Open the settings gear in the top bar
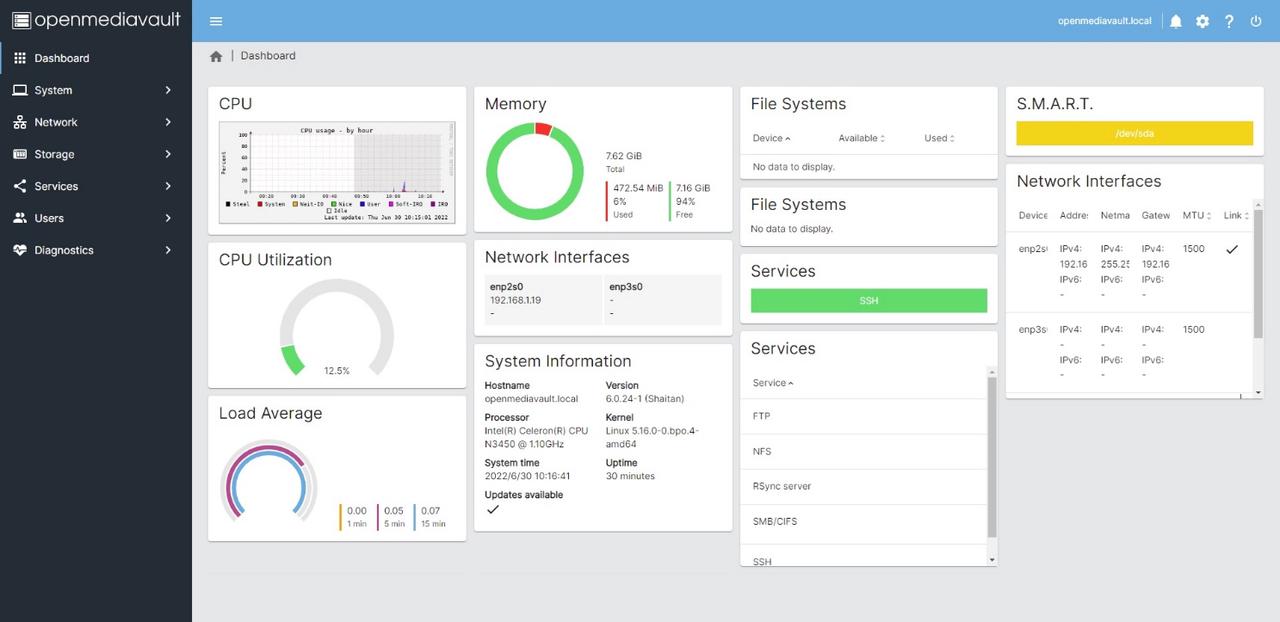This screenshot has width=1280, height=622. 1203,20
